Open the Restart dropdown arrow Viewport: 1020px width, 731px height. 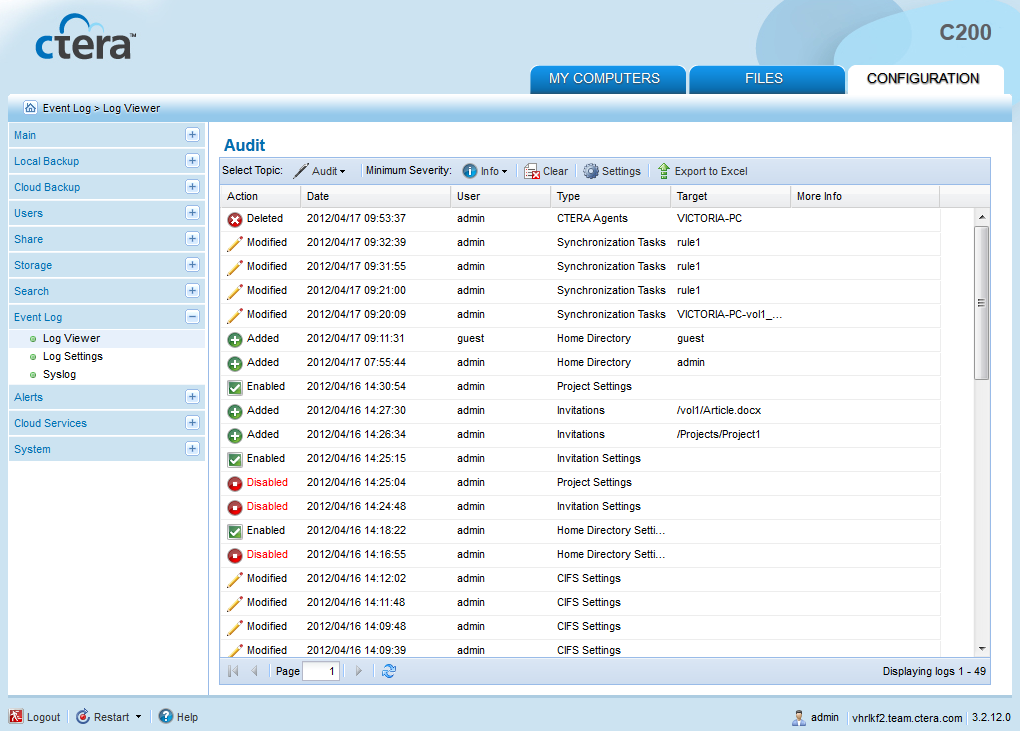138,717
